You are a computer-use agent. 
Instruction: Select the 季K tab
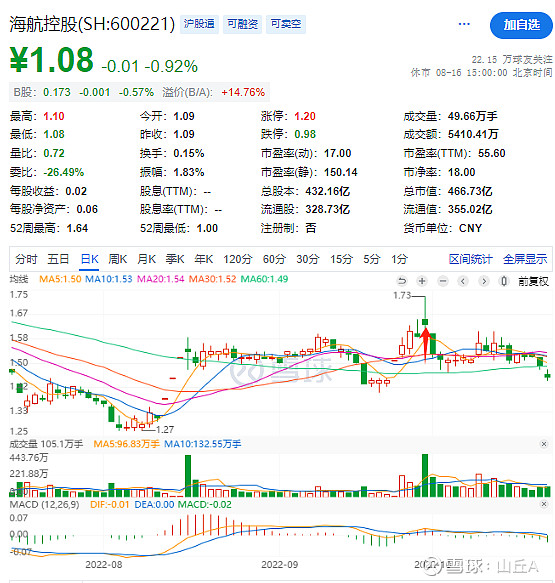click(175, 259)
